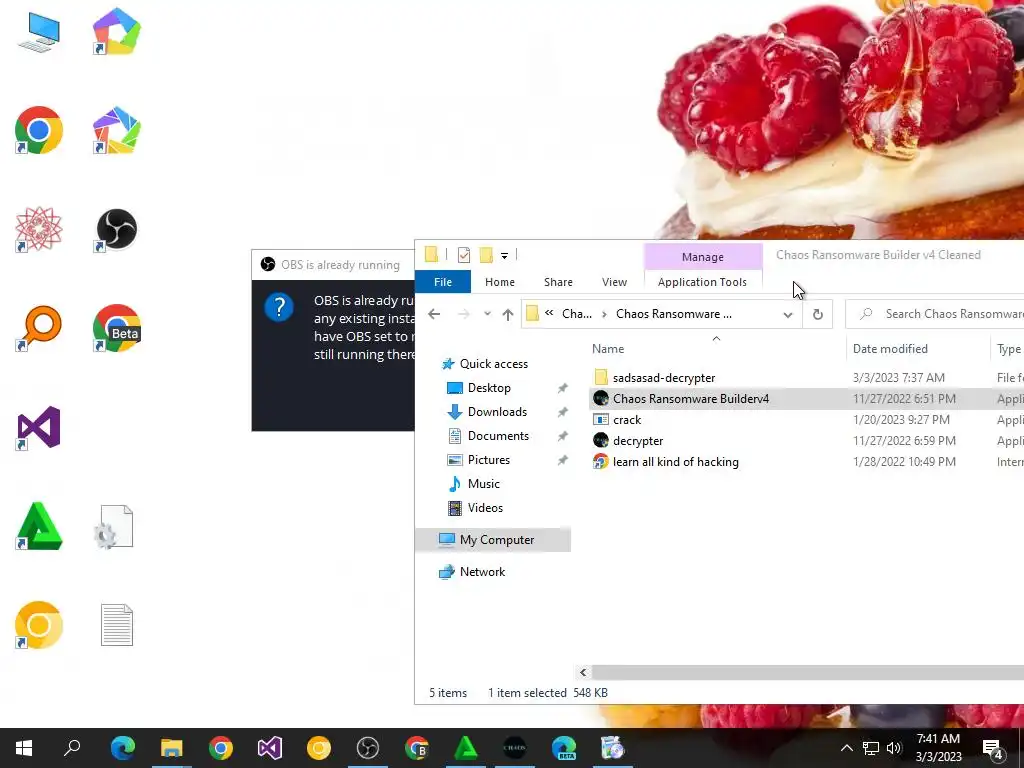Click the taskbar clock showing 7:41 AM
1024x768 pixels.
938,748
